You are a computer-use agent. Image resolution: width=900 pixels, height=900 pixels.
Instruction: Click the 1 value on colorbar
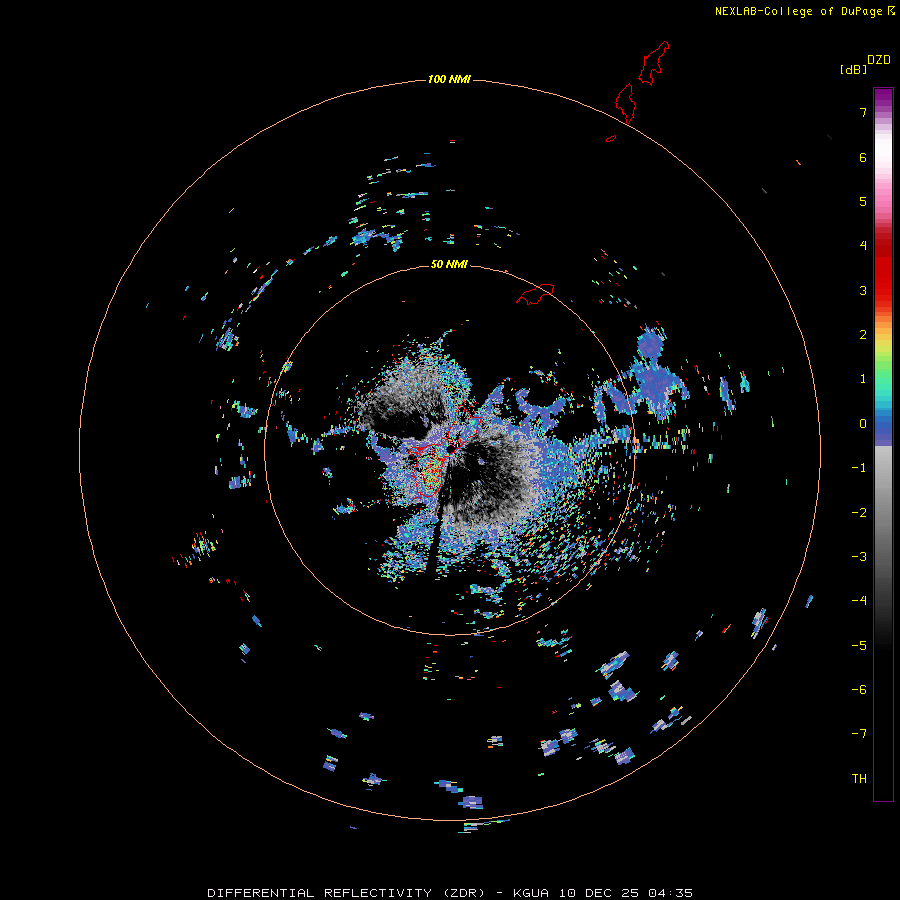(863, 379)
